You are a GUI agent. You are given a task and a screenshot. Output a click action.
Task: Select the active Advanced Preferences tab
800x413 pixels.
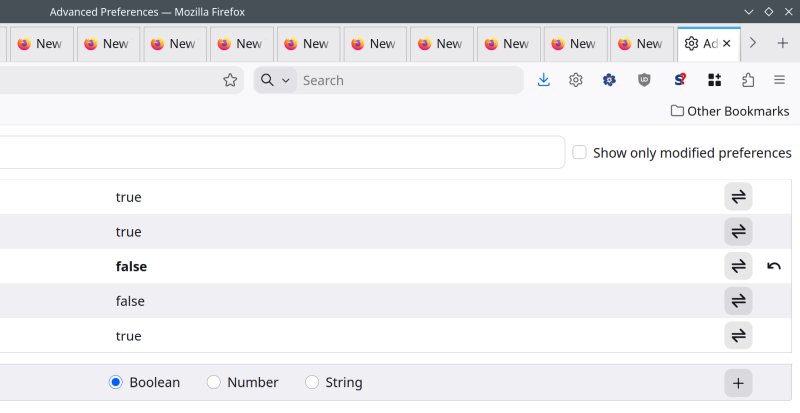[709, 43]
